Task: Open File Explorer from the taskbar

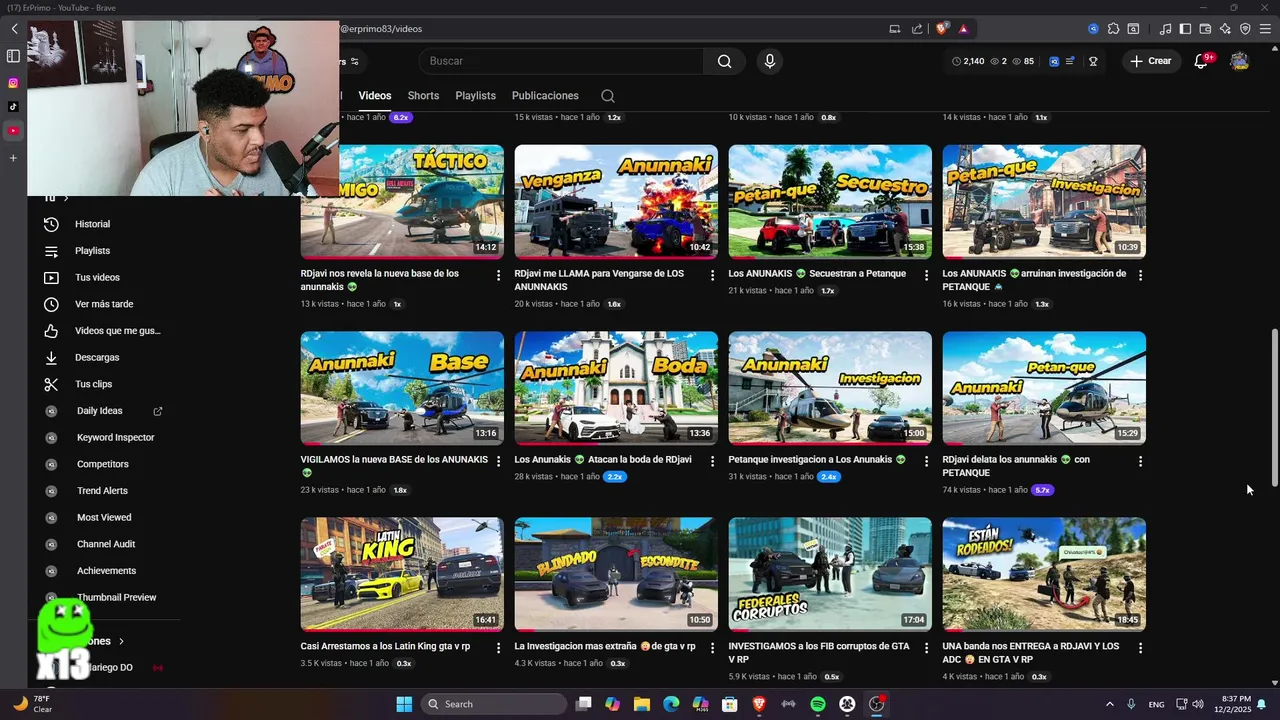Action: 642,704
